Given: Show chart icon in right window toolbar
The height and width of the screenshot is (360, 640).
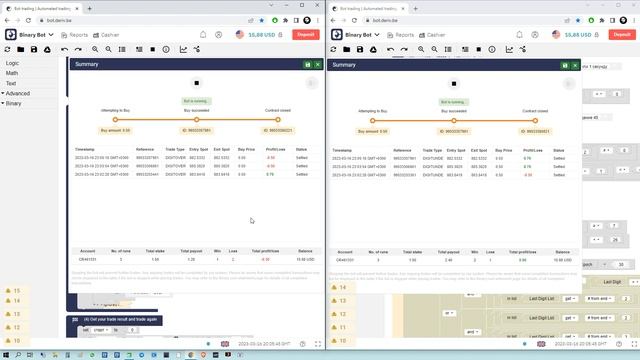Looking at the screenshot, I should click(x=509, y=49).
